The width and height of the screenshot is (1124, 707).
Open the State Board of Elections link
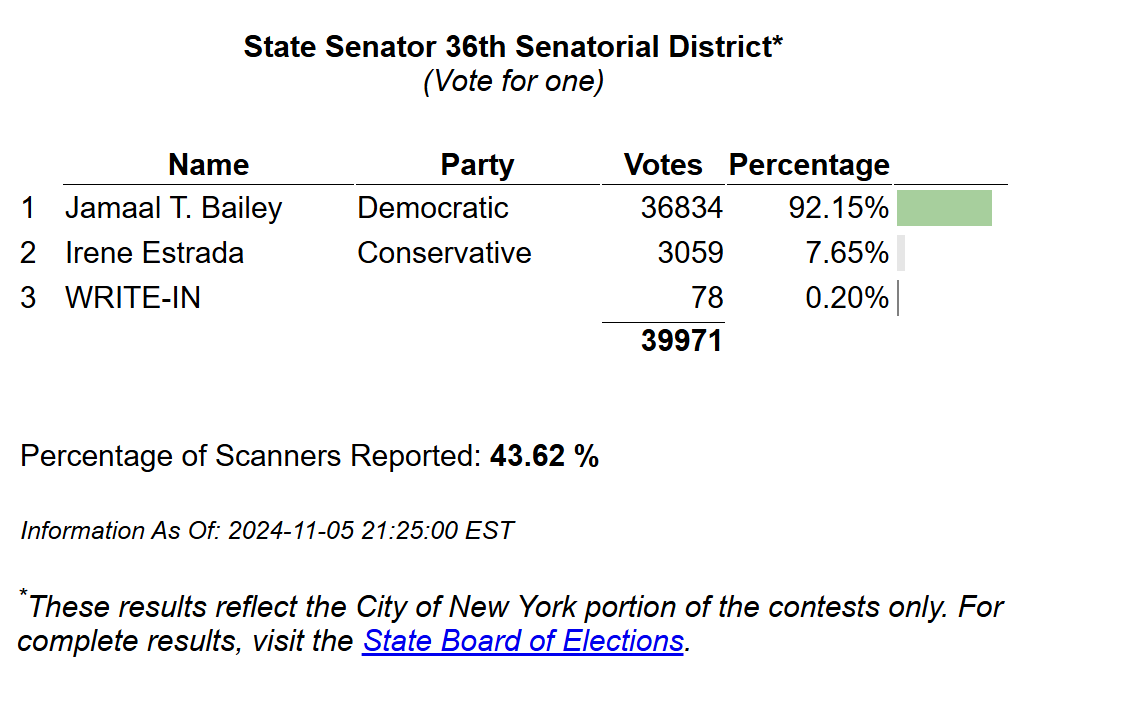[523, 641]
